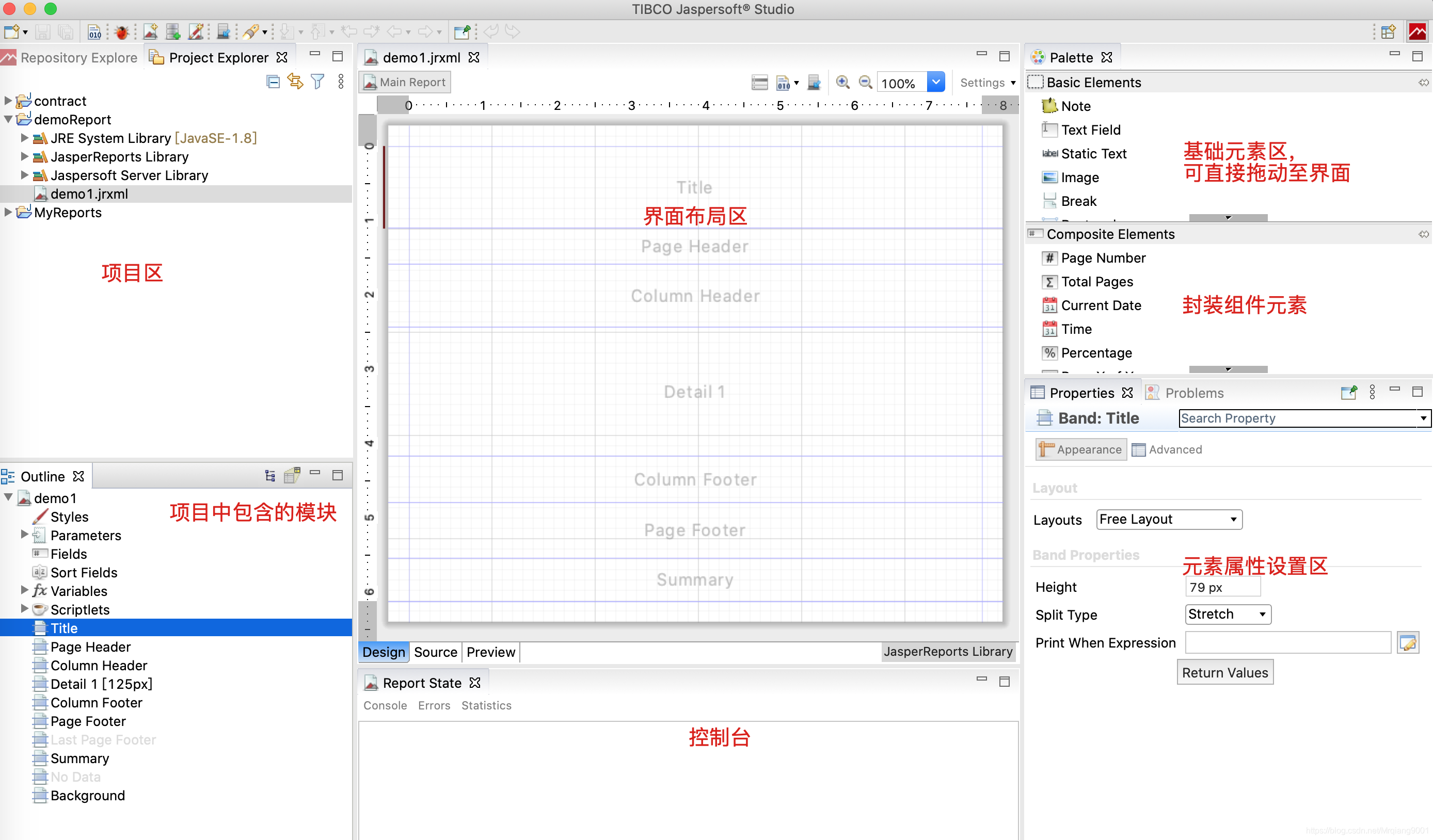This screenshot has width=1433, height=840.
Task: Select the Text Field element in the Palette
Action: click(x=1090, y=130)
